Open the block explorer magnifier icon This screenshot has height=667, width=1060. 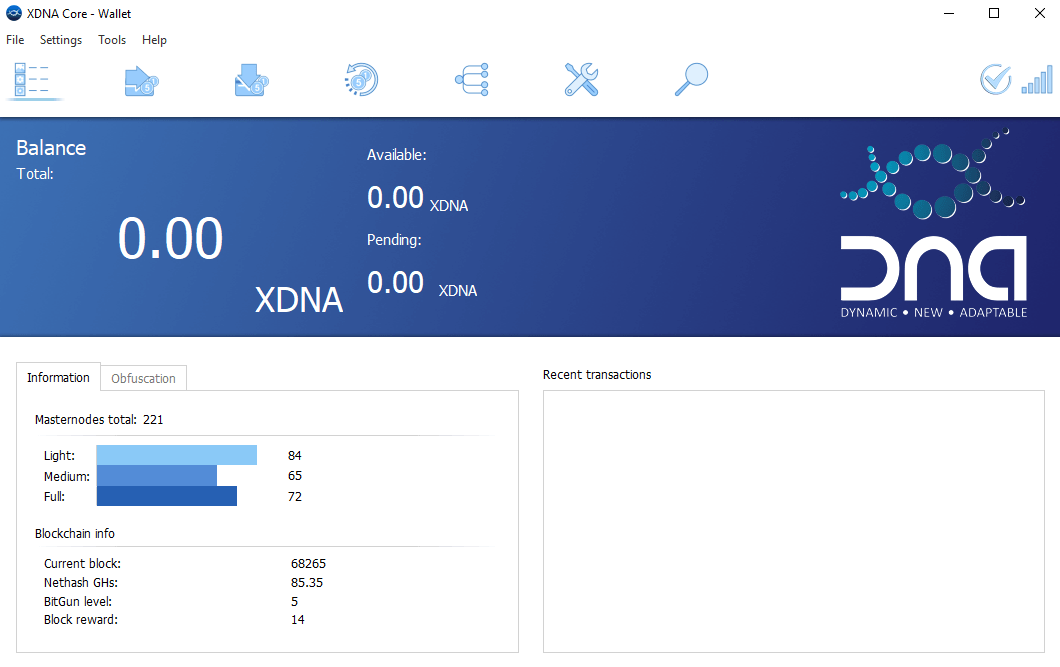click(691, 80)
